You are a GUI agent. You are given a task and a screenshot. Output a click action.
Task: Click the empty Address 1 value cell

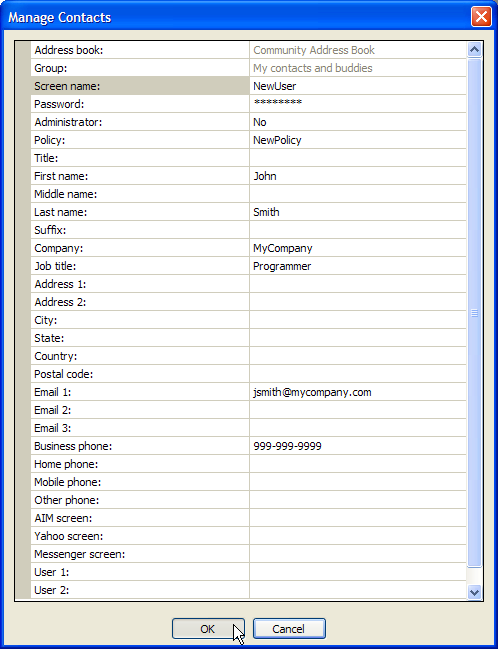(358, 284)
